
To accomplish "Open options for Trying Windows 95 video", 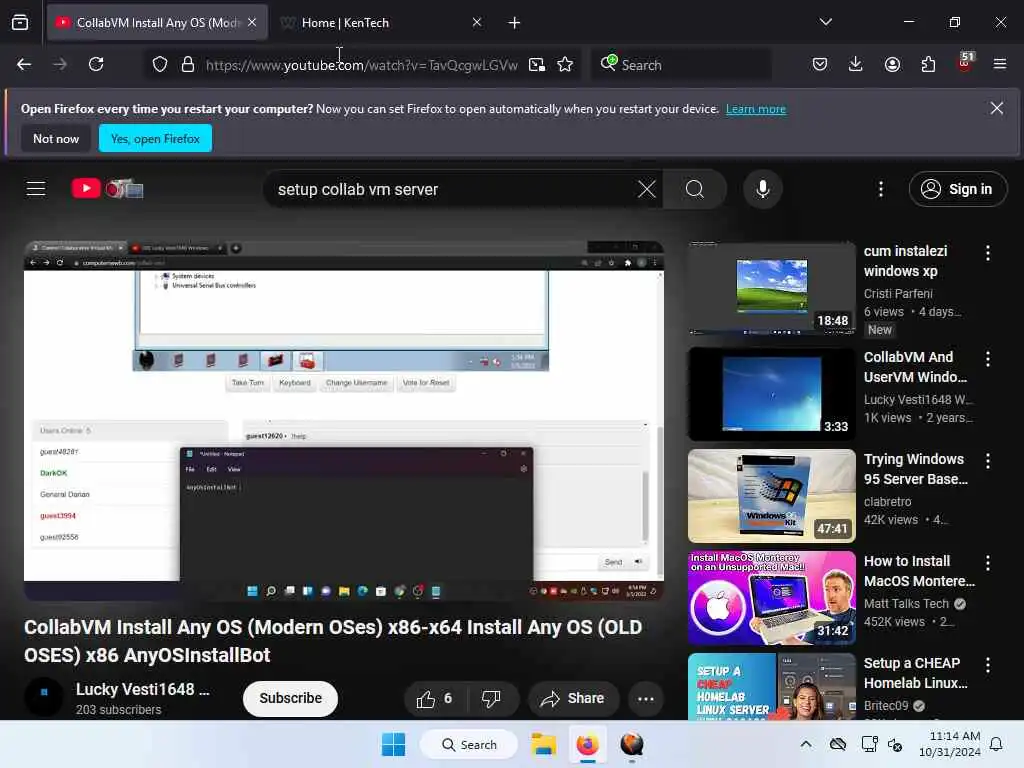I will 988,461.
